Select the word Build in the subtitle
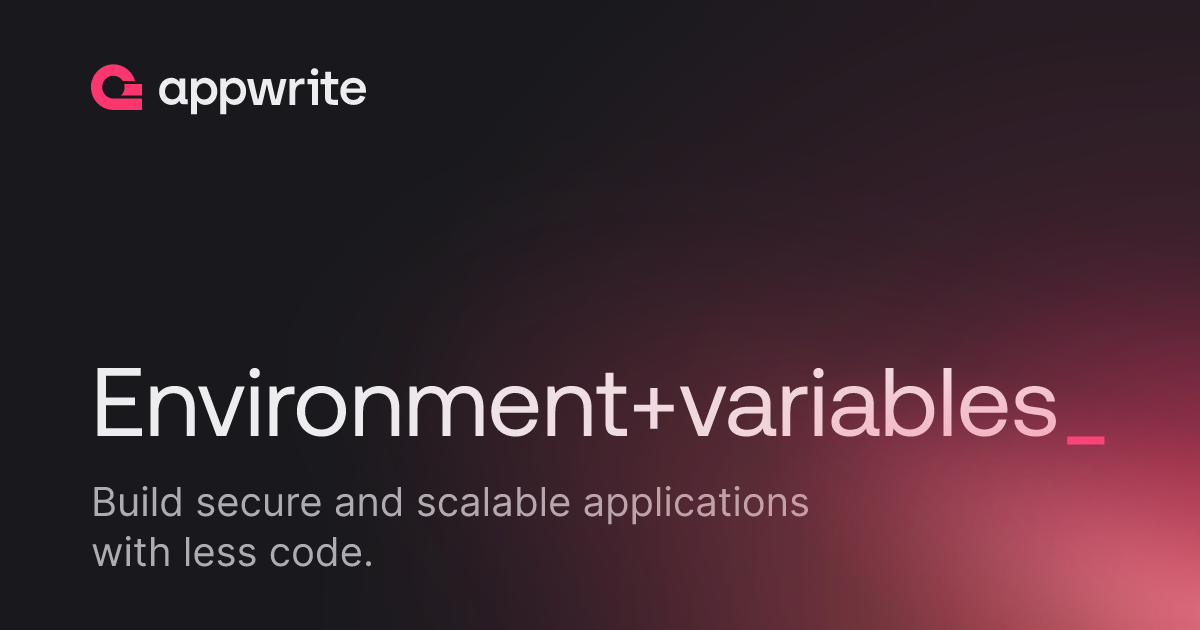The width and height of the screenshot is (1200, 630). click(138, 503)
